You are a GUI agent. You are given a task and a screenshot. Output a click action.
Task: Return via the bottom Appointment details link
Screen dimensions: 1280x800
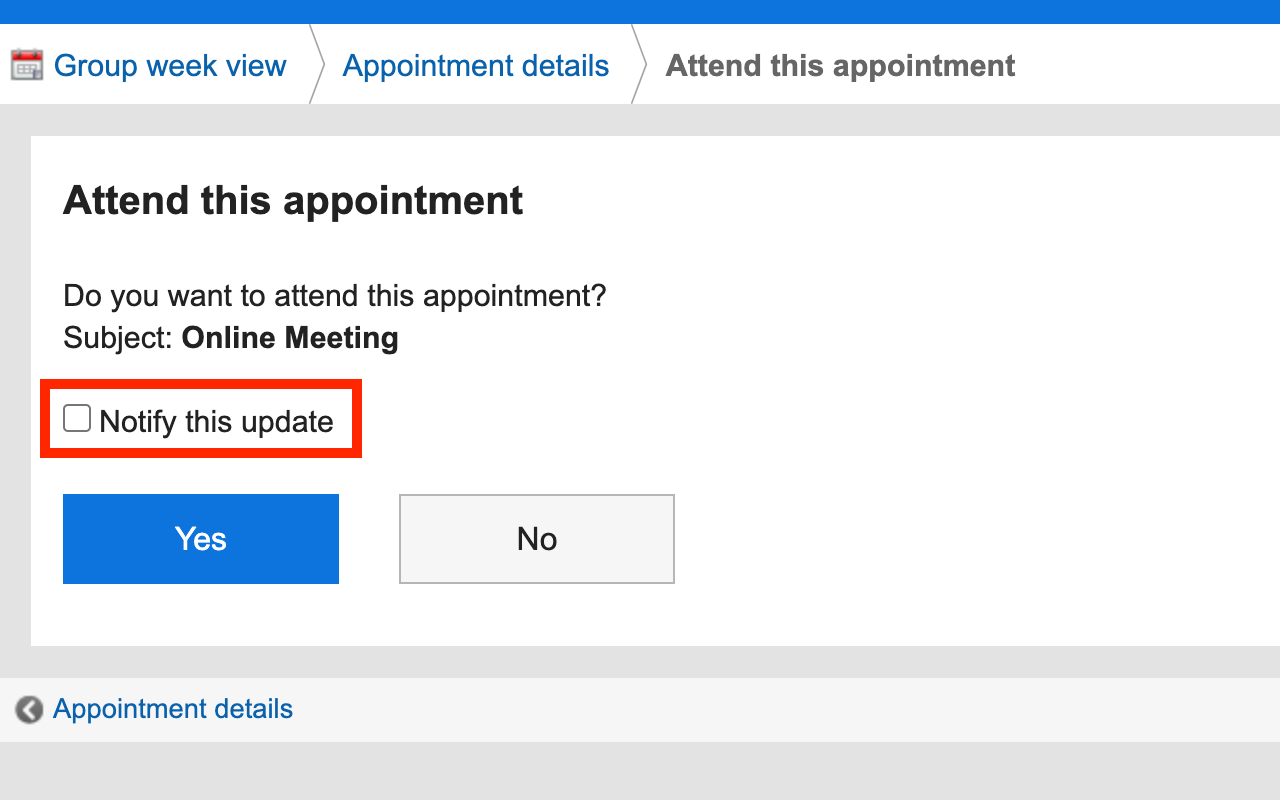point(173,709)
